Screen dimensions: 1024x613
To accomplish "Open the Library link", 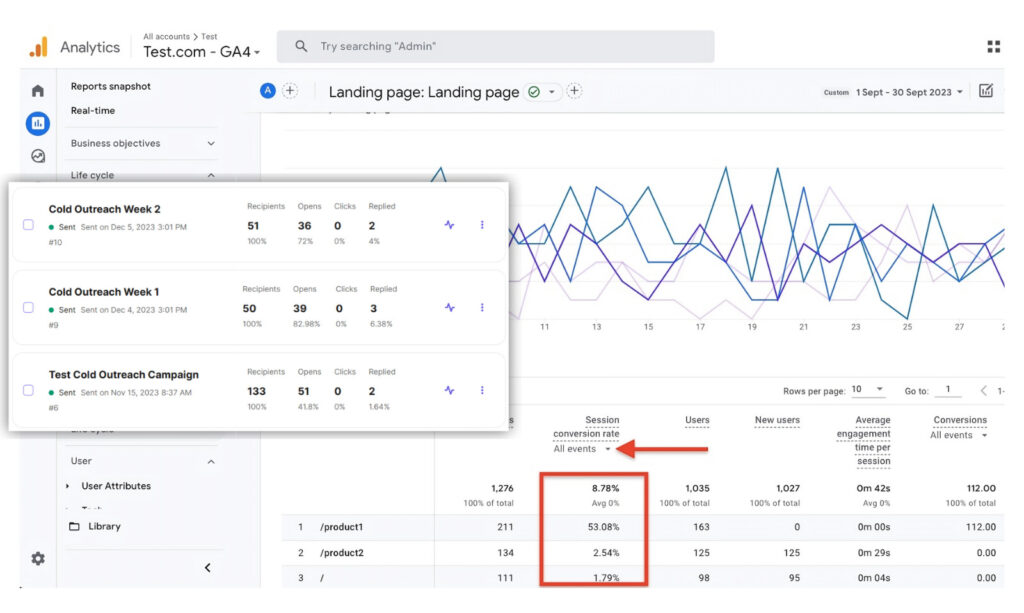I will click(103, 526).
